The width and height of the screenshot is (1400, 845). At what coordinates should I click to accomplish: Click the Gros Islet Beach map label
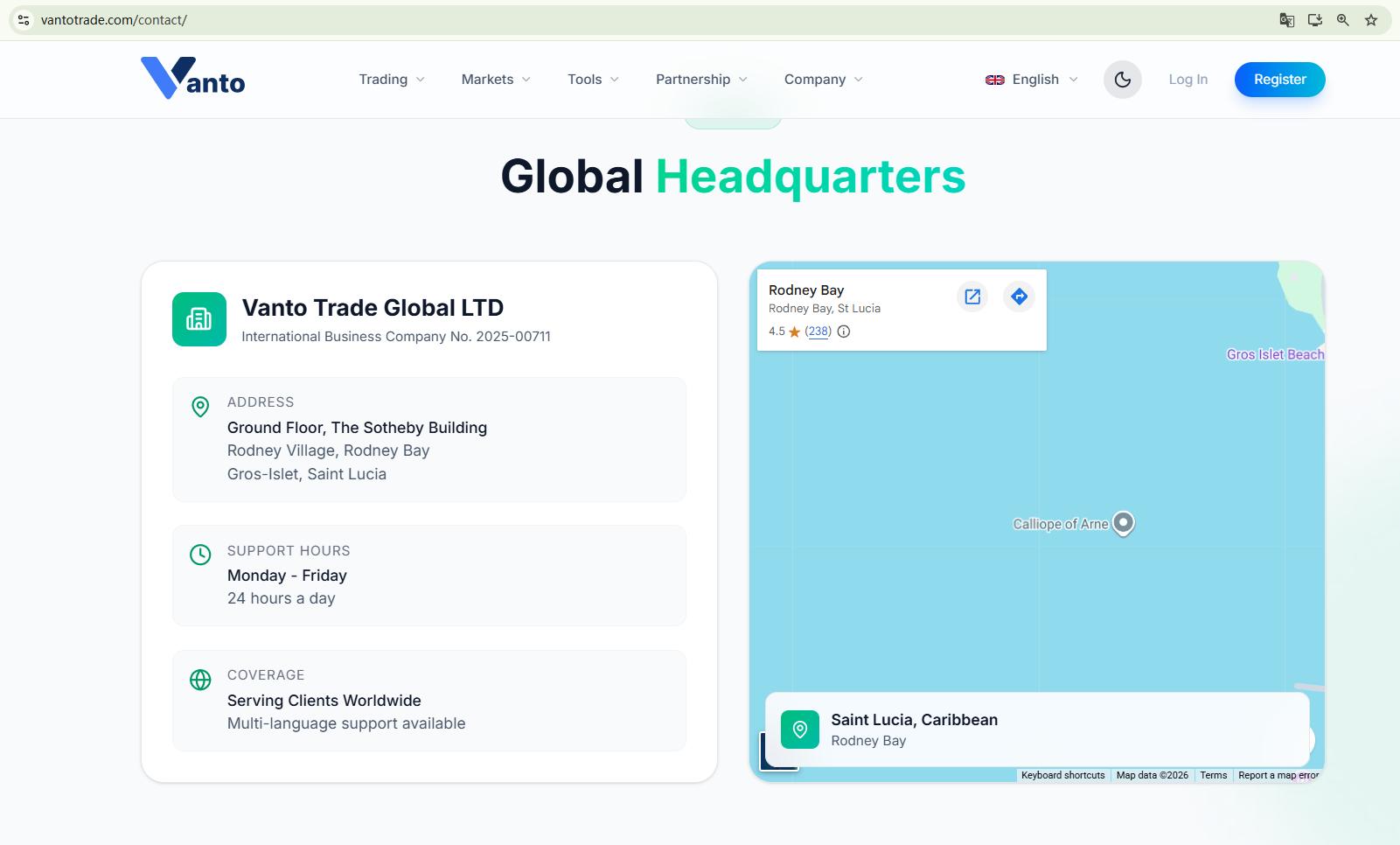1275,354
